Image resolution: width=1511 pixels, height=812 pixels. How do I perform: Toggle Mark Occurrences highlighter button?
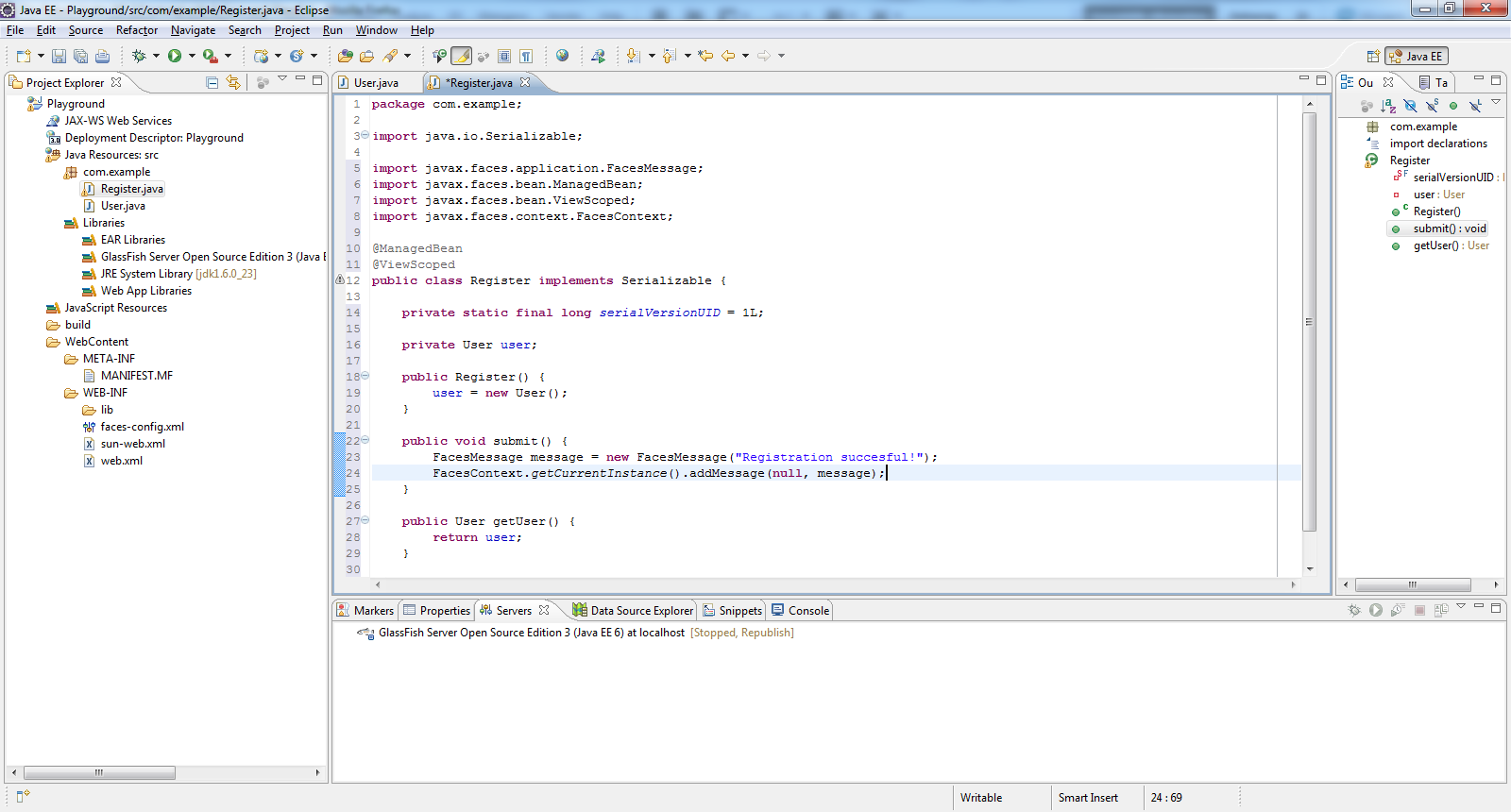pos(462,56)
